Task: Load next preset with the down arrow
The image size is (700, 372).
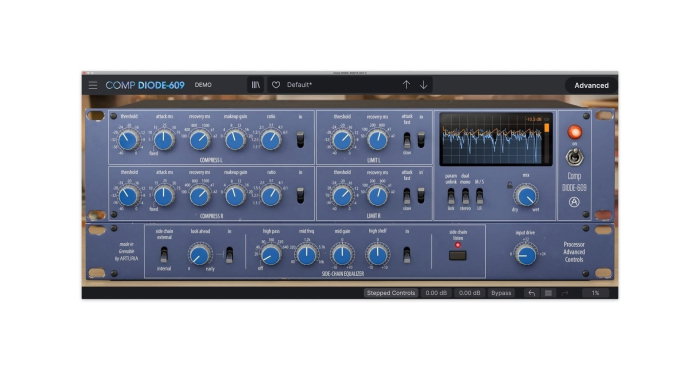Action: pyautogui.click(x=423, y=85)
